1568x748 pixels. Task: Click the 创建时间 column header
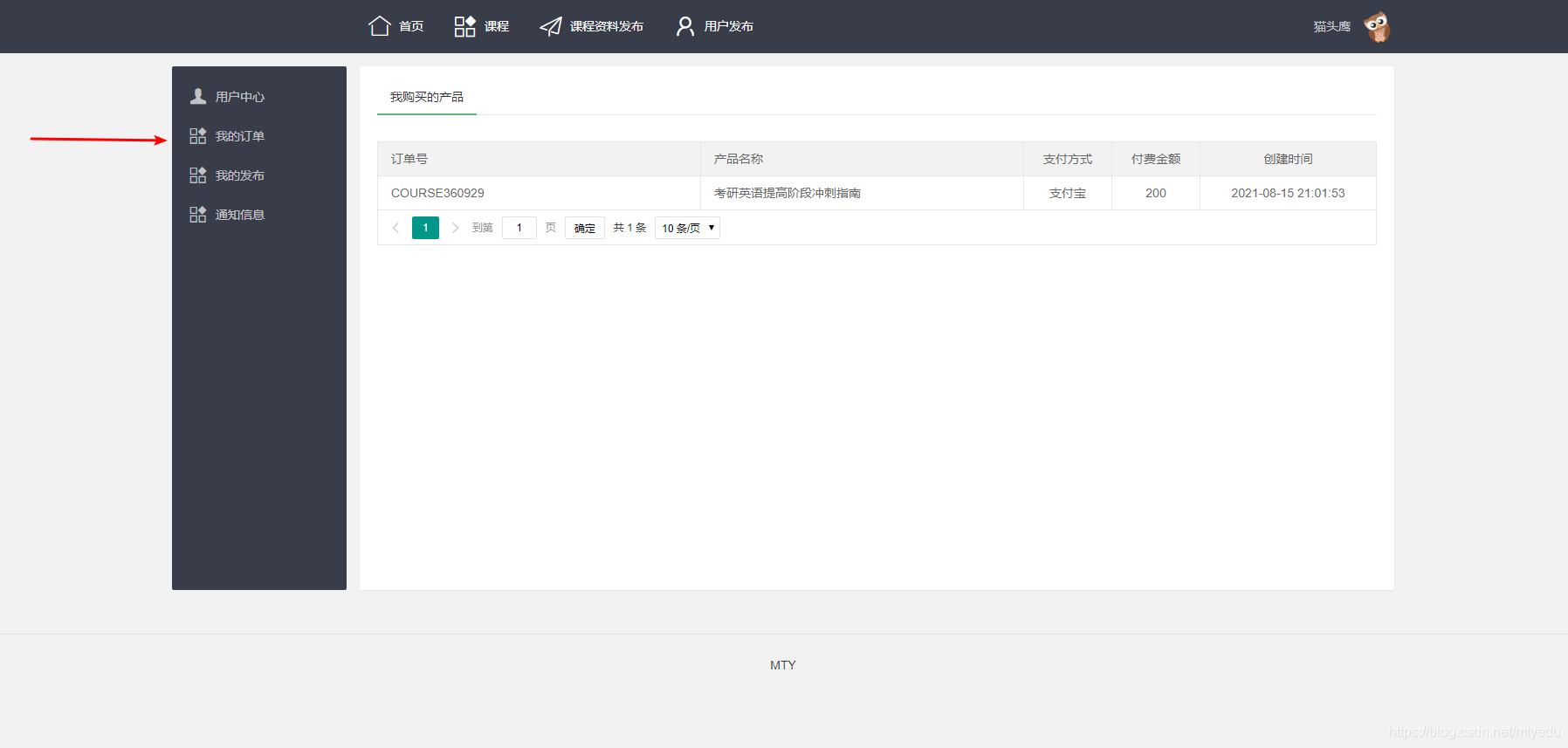coord(1289,159)
